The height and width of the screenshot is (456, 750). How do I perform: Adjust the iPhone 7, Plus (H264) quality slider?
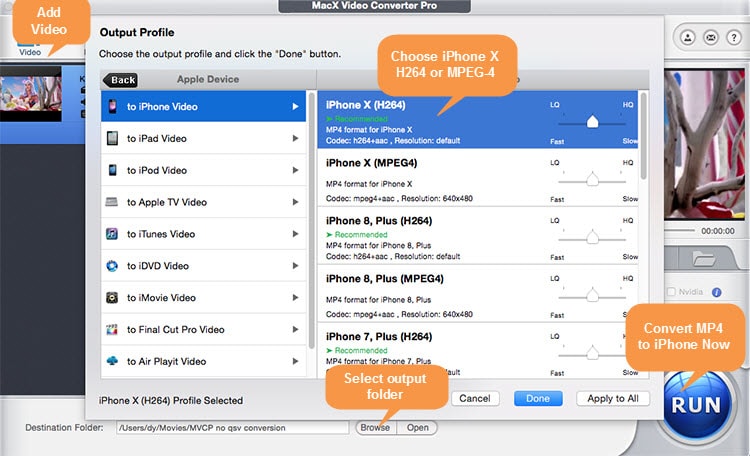pos(592,353)
